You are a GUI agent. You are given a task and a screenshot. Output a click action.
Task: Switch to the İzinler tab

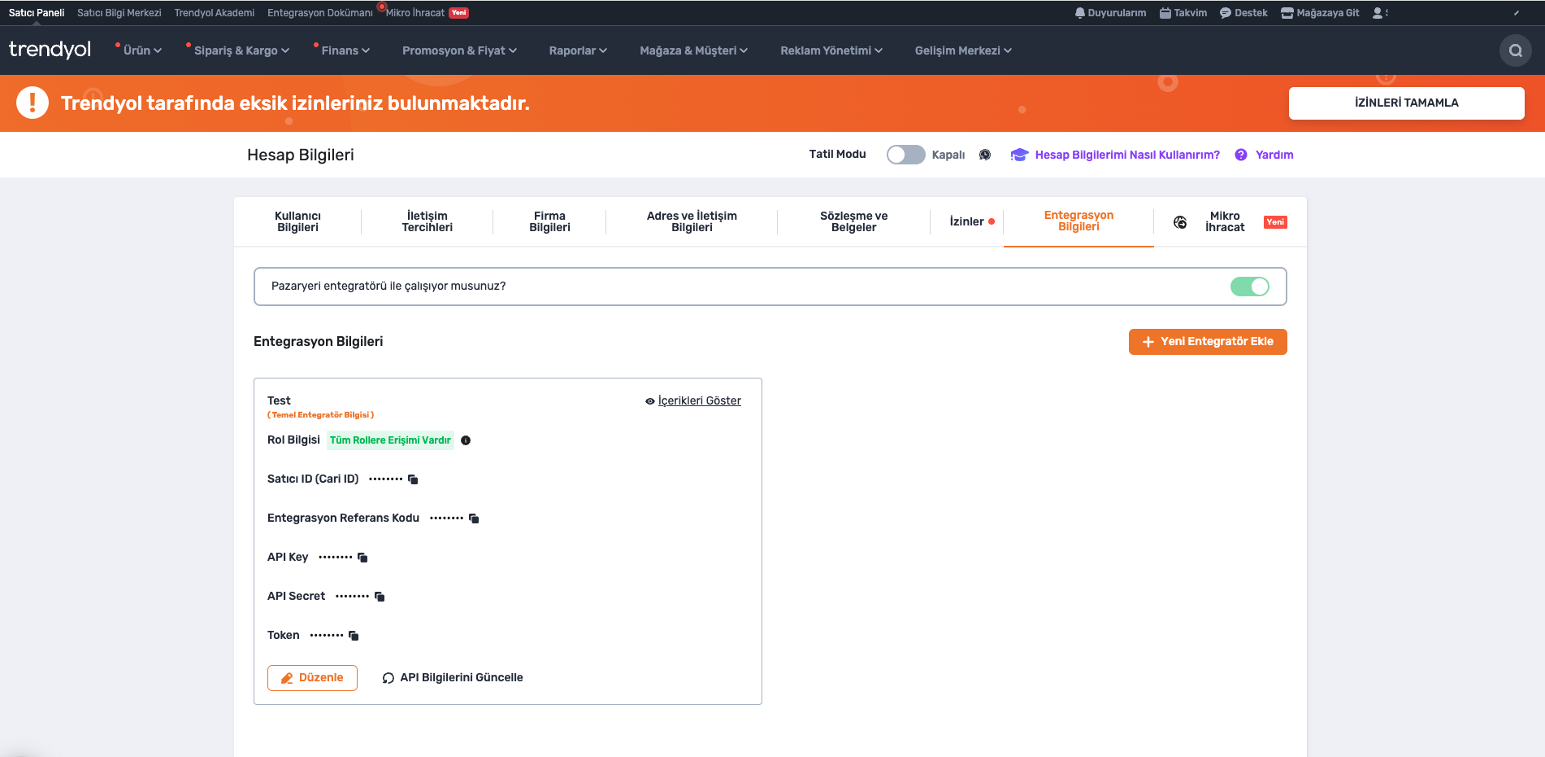(x=967, y=222)
